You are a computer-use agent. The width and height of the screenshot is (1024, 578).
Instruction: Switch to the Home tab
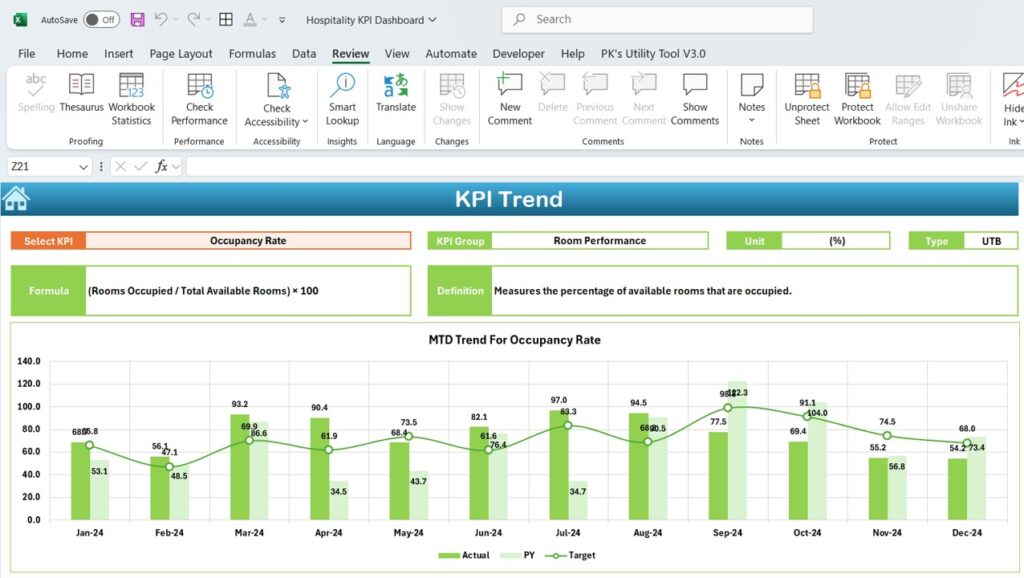[x=72, y=54]
